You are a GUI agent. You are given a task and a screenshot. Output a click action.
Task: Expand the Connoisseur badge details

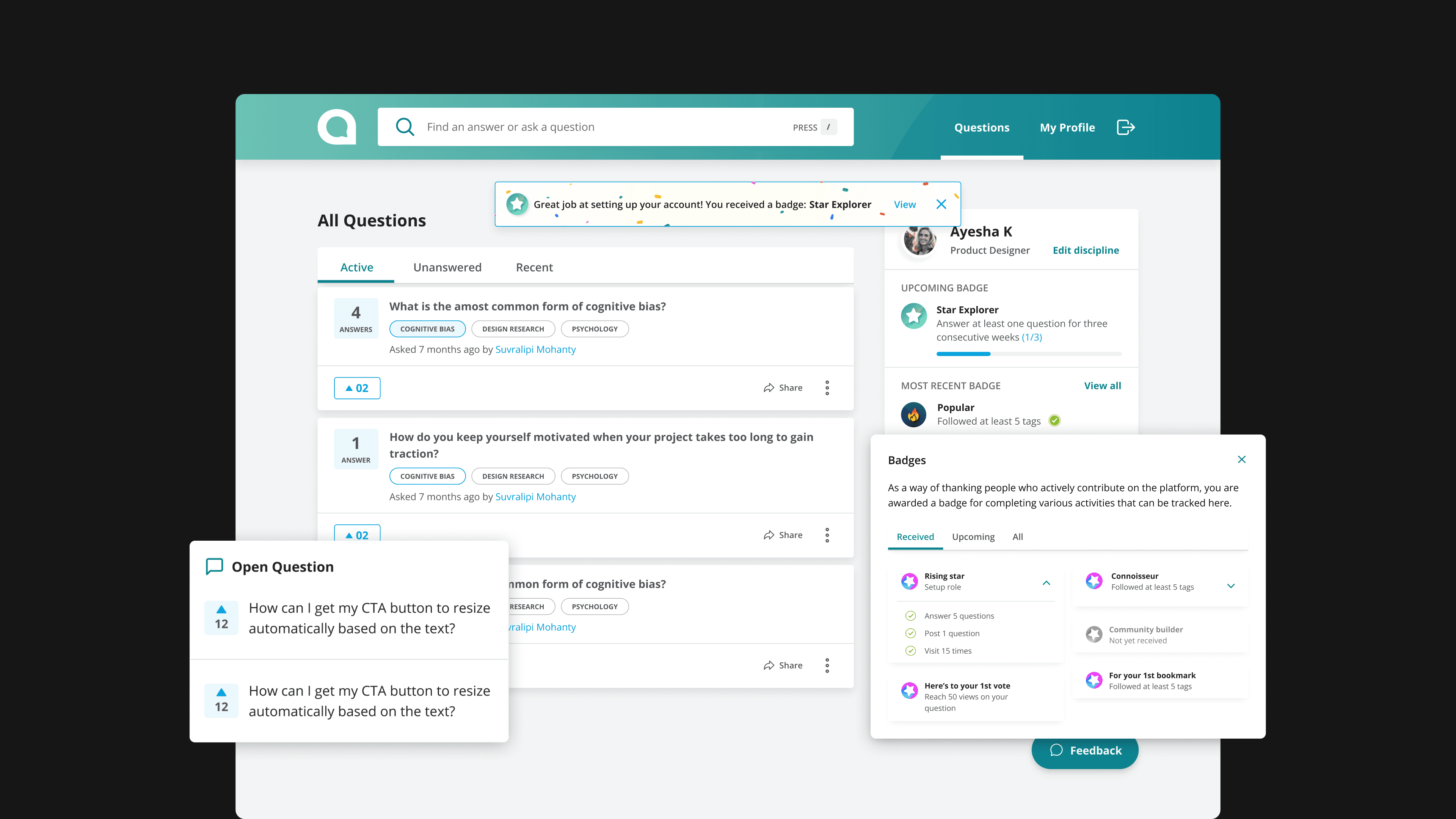1230,586
